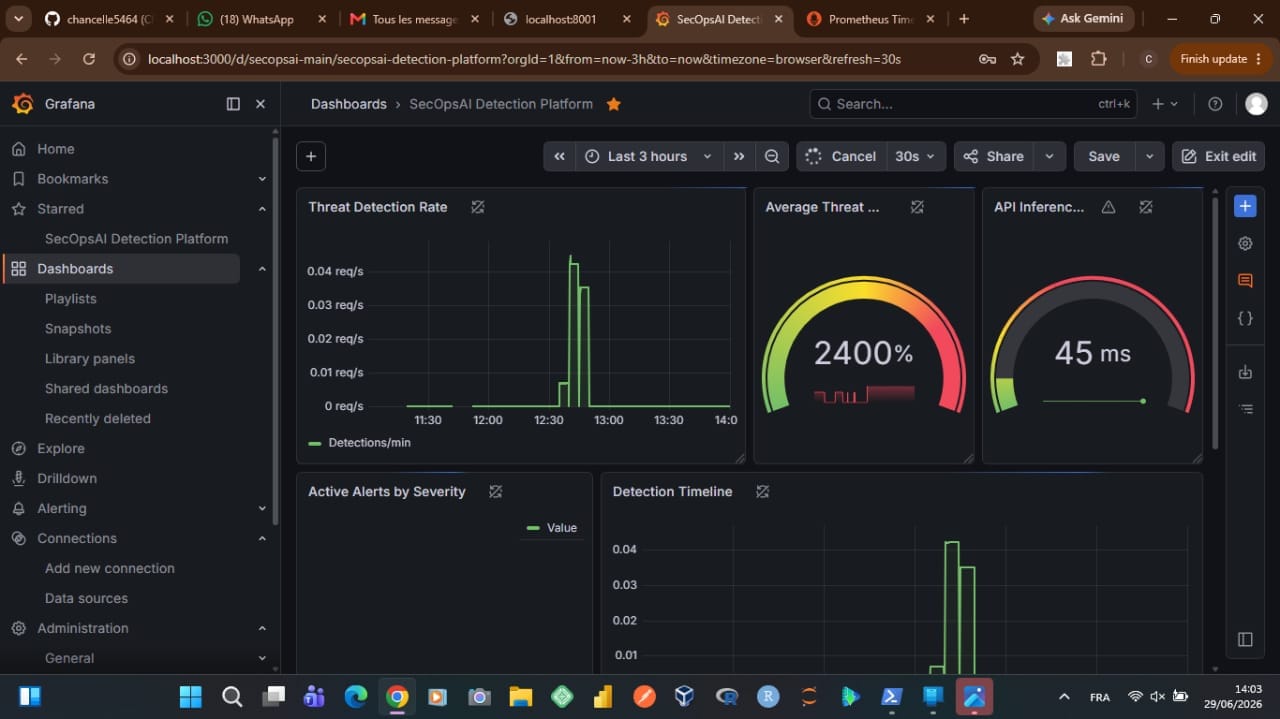Open Last 3 hours time picker

[x=649, y=156]
